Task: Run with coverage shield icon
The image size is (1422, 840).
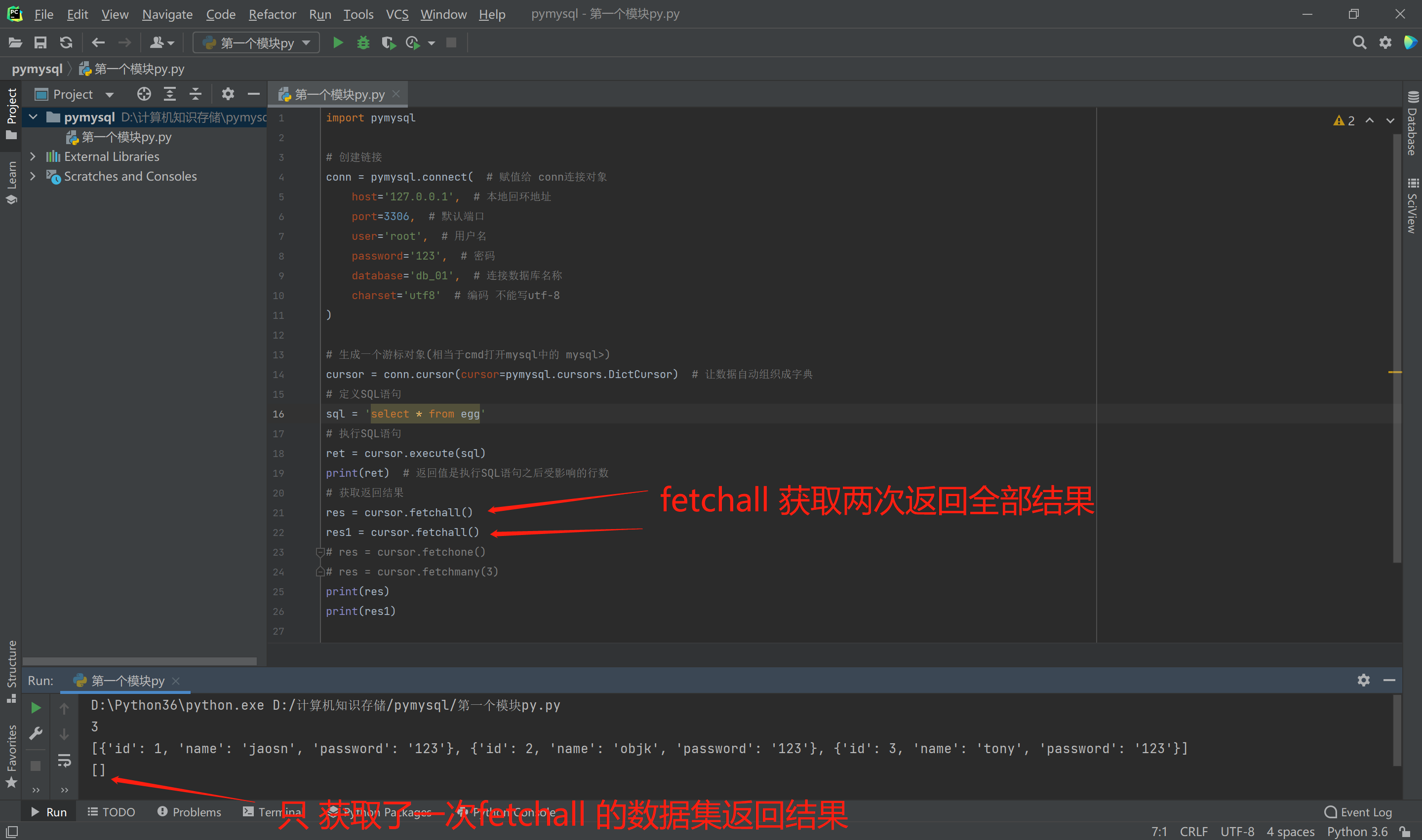Action: click(x=388, y=42)
